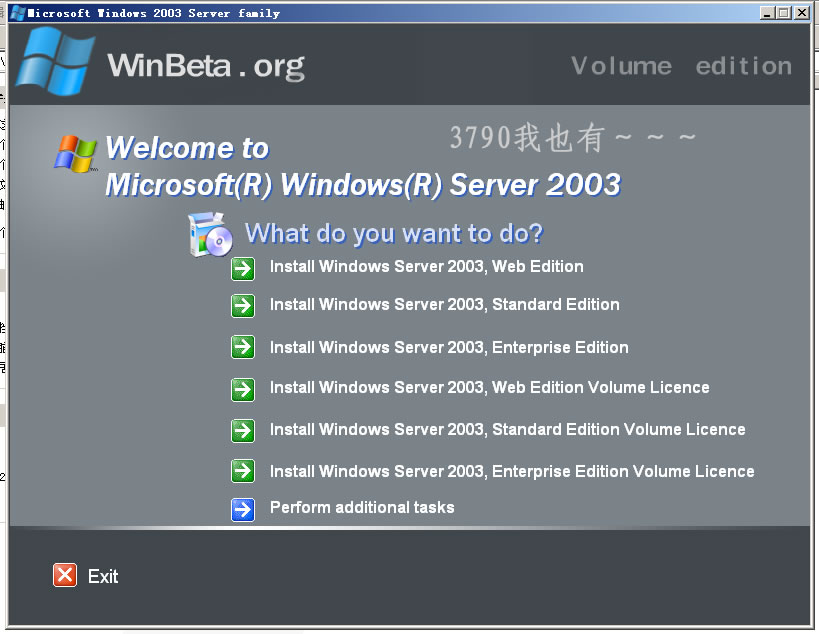Click blue arrow next to Perform additional tasks

click(x=243, y=509)
